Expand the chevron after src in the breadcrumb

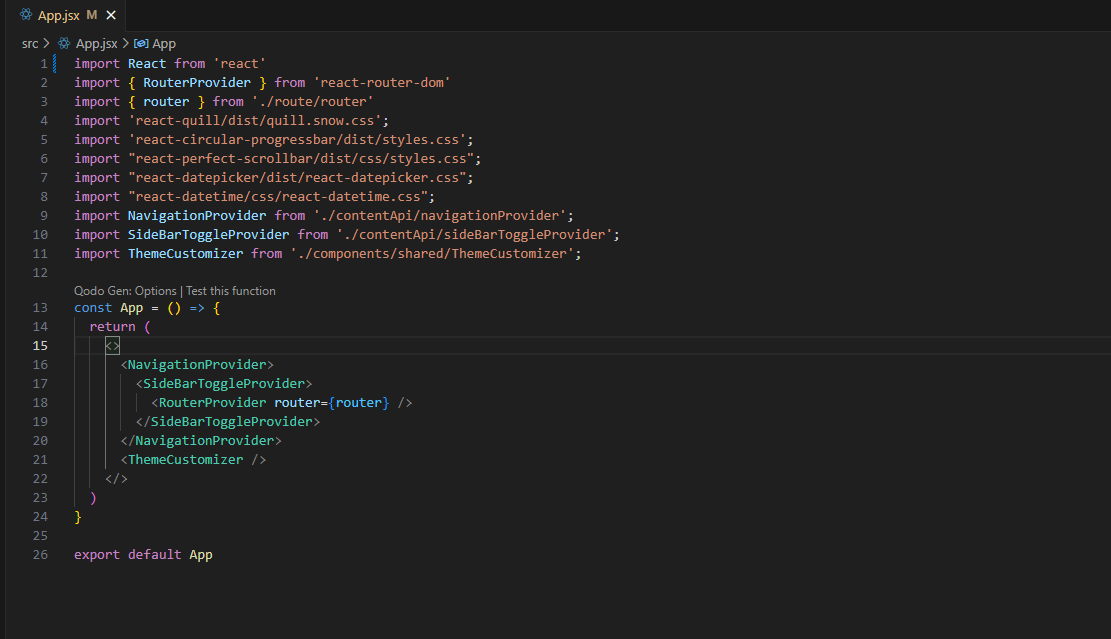pyautogui.click(x=47, y=44)
